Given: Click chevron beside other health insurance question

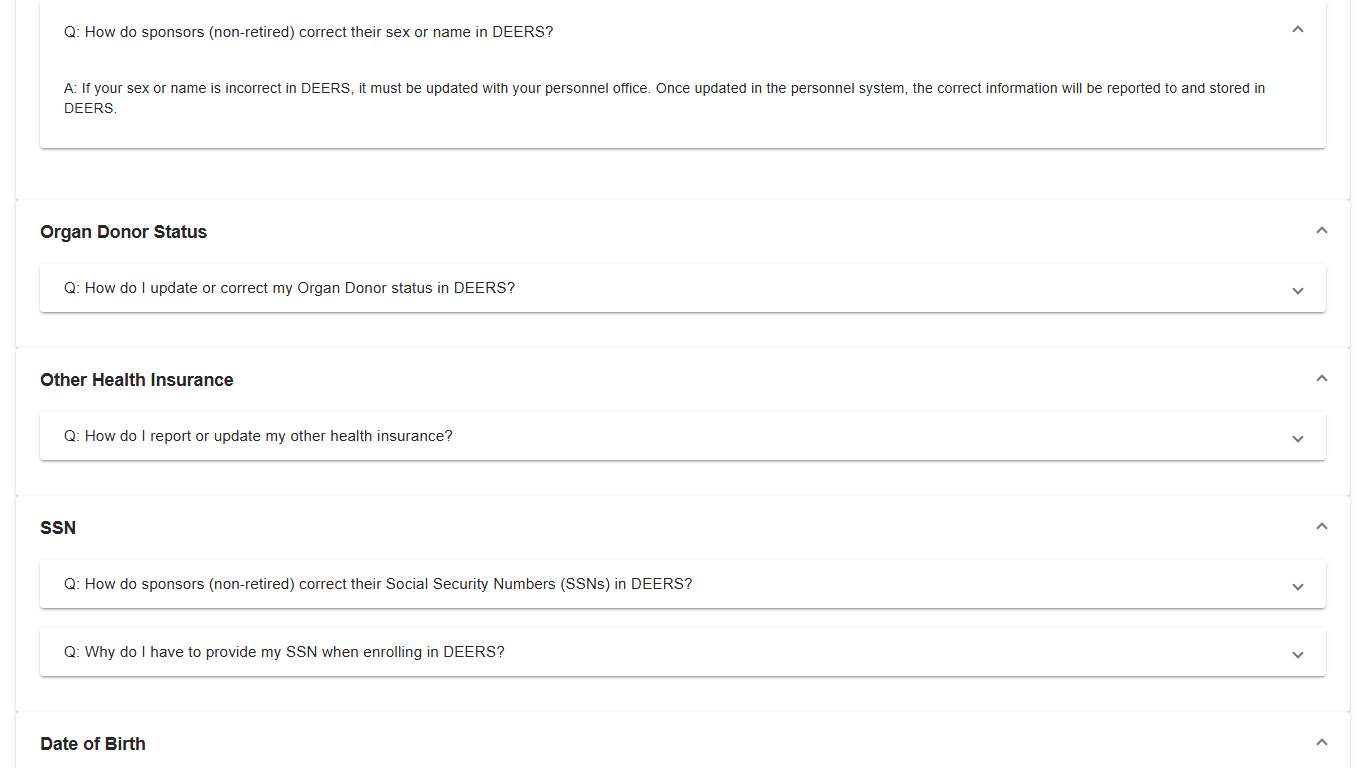Looking at the screenshot, I should 1297,438.
